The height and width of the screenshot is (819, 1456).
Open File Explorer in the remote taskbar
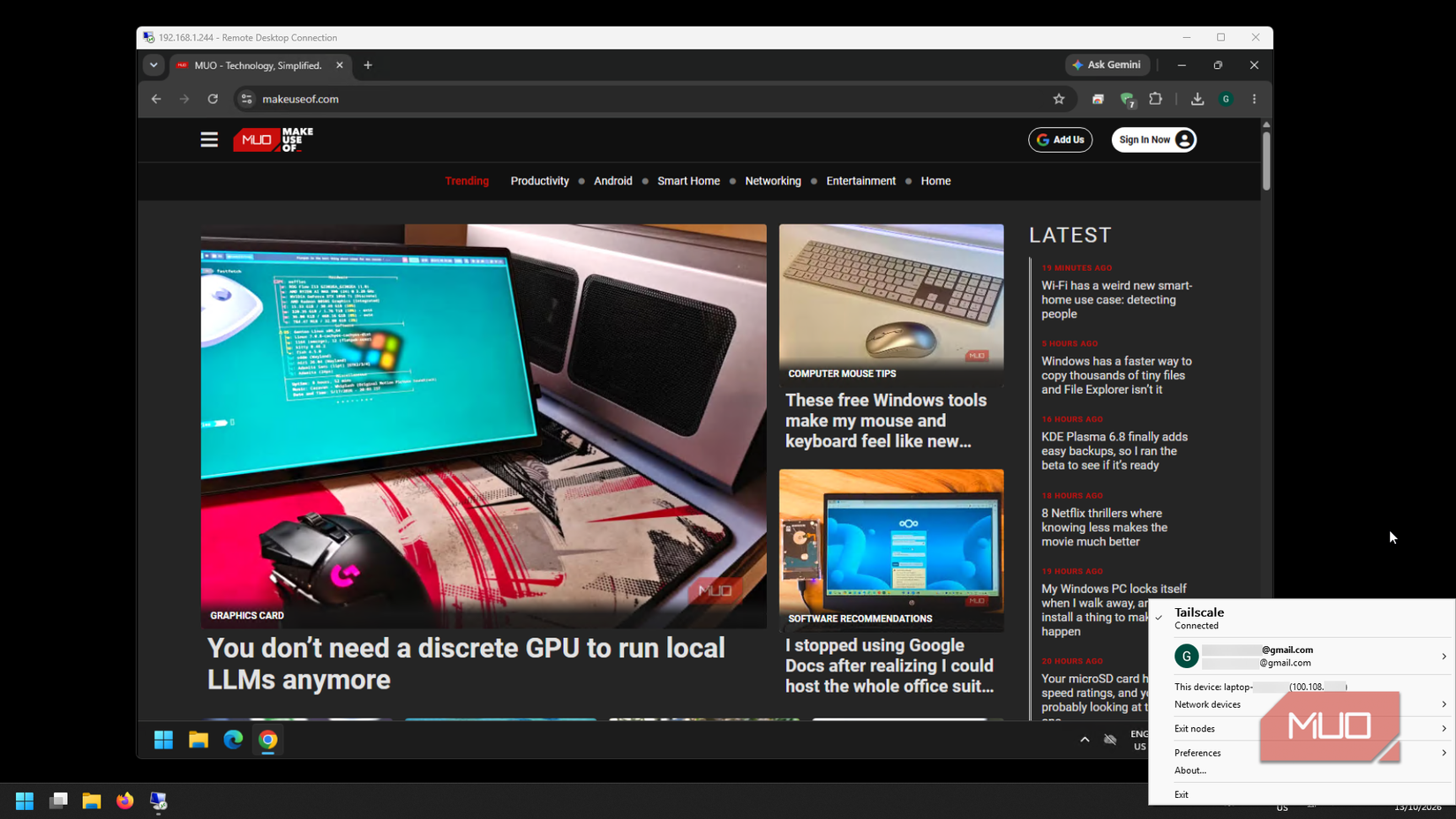point(199,740)
